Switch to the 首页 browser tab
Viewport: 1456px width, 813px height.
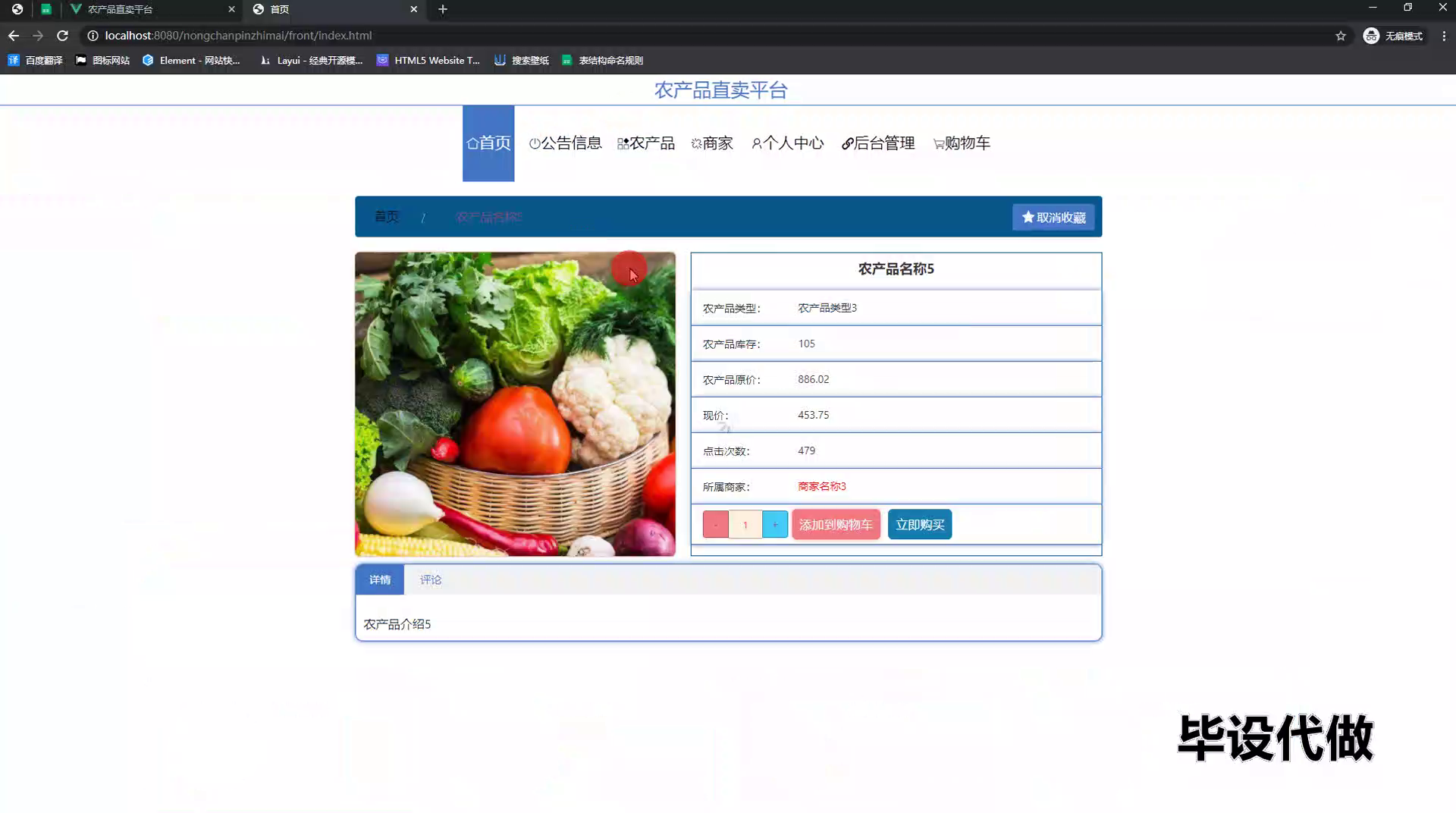tap(334, 9)
